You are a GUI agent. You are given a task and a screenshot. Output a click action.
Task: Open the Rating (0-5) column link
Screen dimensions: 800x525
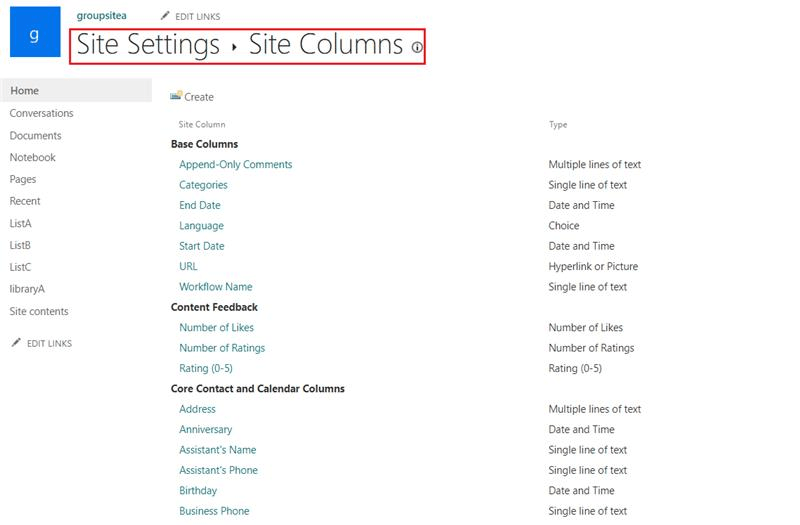coord(206,368)
